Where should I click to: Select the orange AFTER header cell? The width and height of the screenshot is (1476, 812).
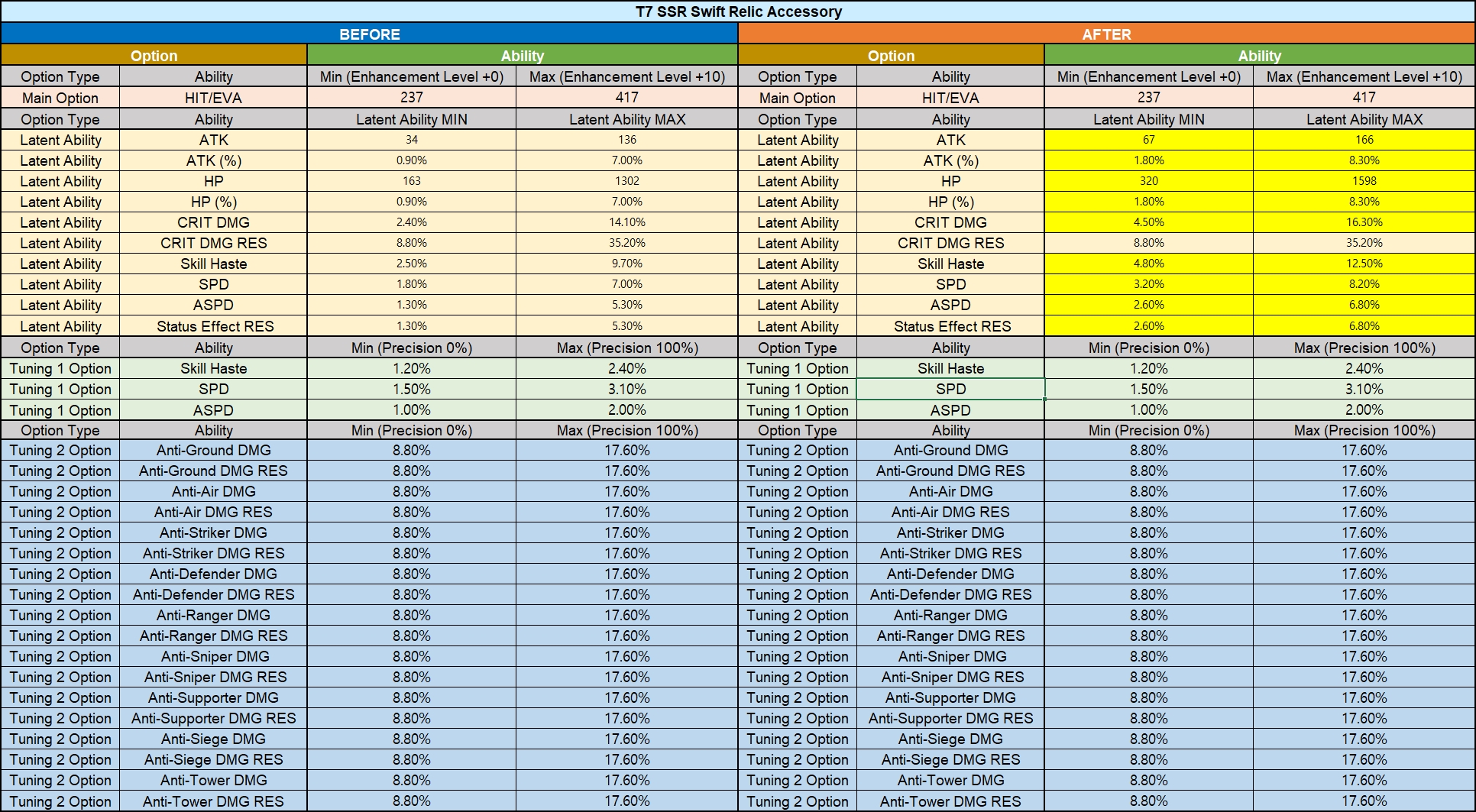point(1106,34)
